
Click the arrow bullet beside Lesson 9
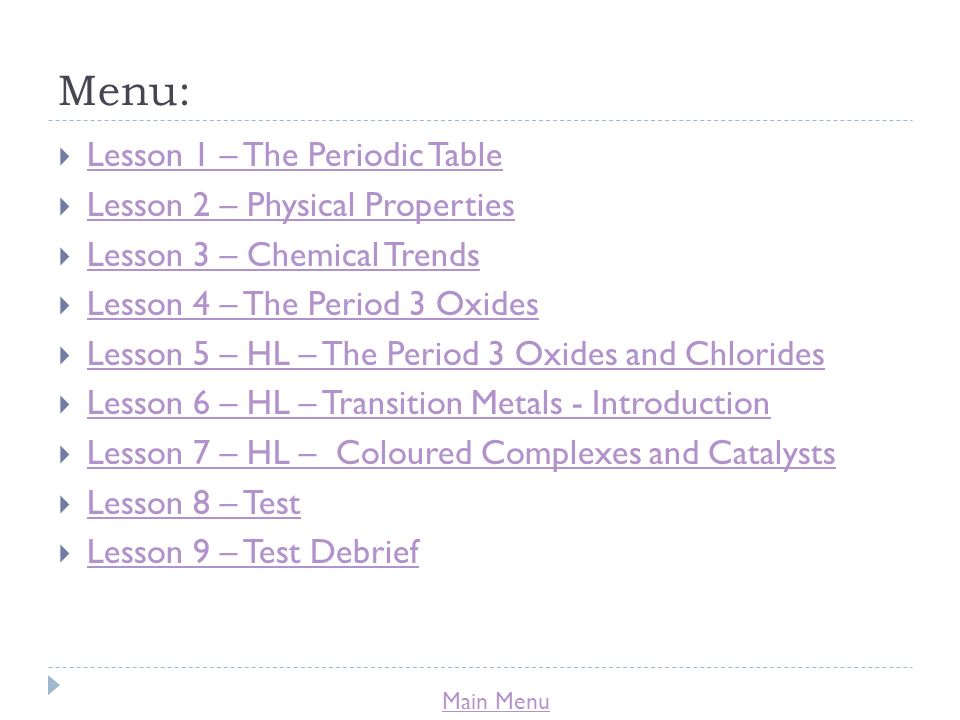[65, 554]
